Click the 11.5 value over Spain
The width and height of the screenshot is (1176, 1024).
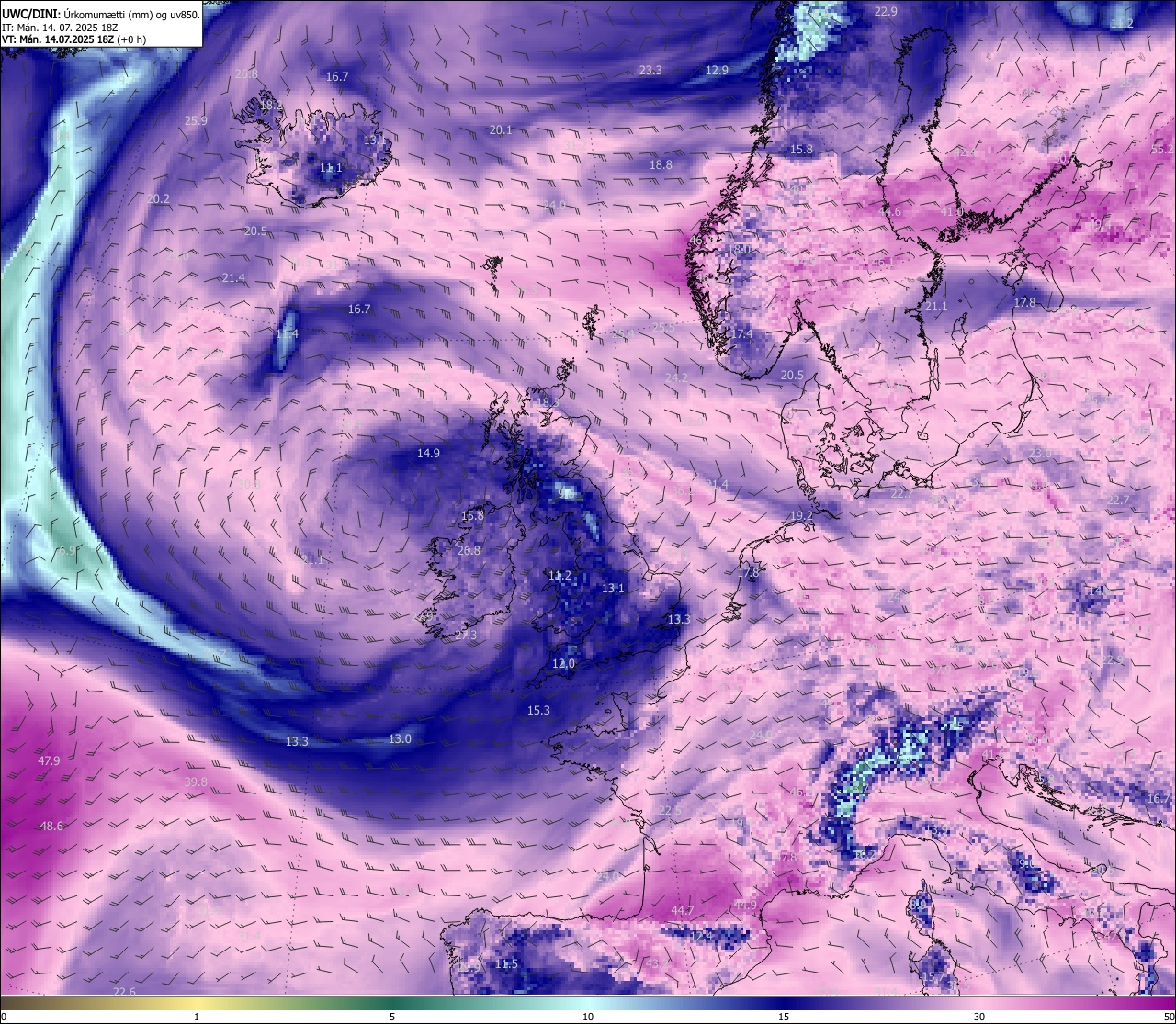506,964
